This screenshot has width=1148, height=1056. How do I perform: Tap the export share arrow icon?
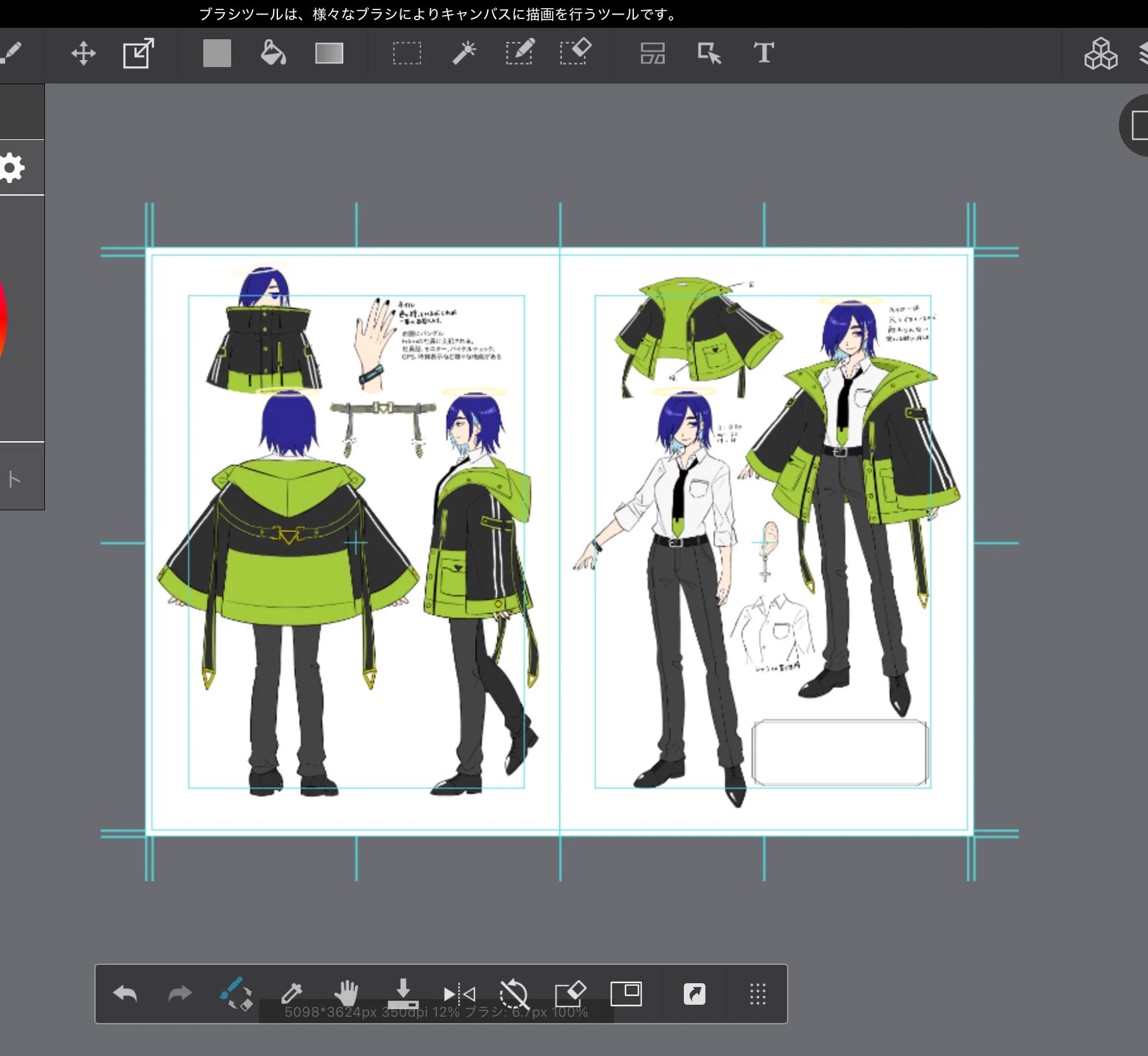point(695,994)
